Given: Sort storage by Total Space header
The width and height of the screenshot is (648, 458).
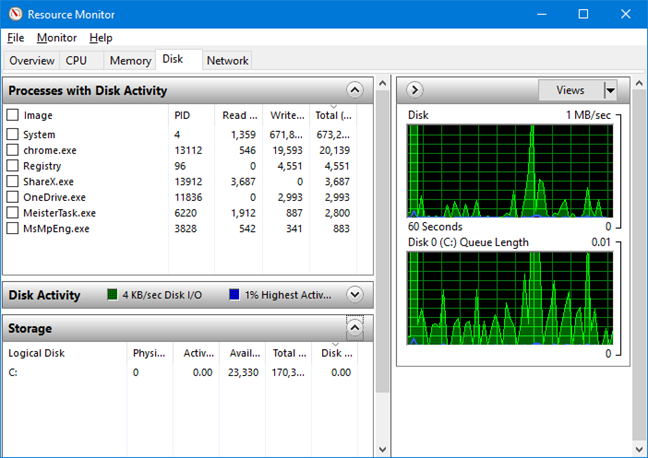Looking at the screenshot, I should point(288,353).
